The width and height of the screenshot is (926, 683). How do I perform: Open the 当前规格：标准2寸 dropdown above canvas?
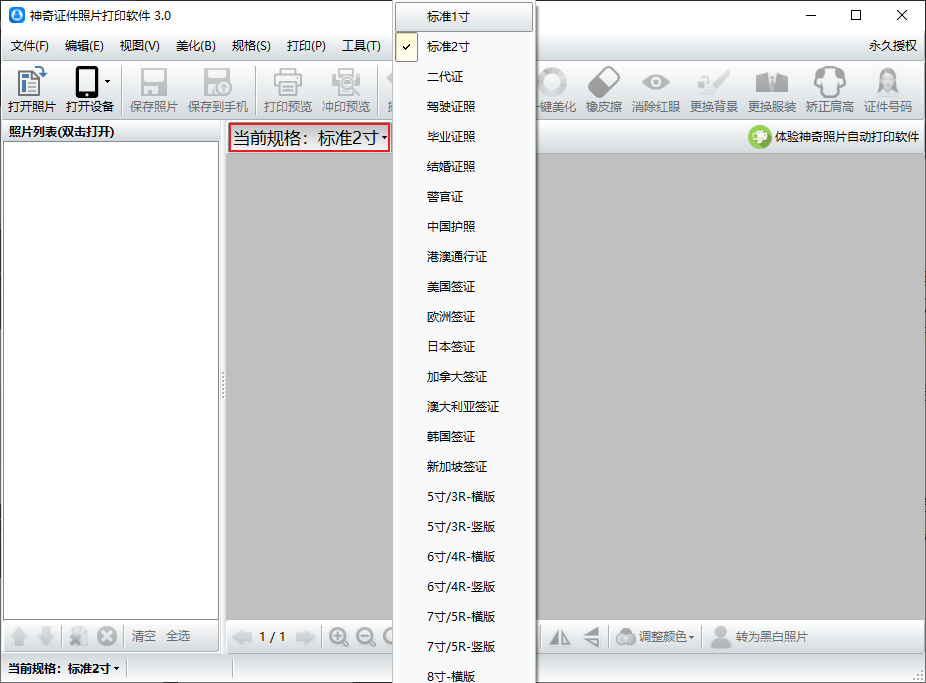click(309, 138)
